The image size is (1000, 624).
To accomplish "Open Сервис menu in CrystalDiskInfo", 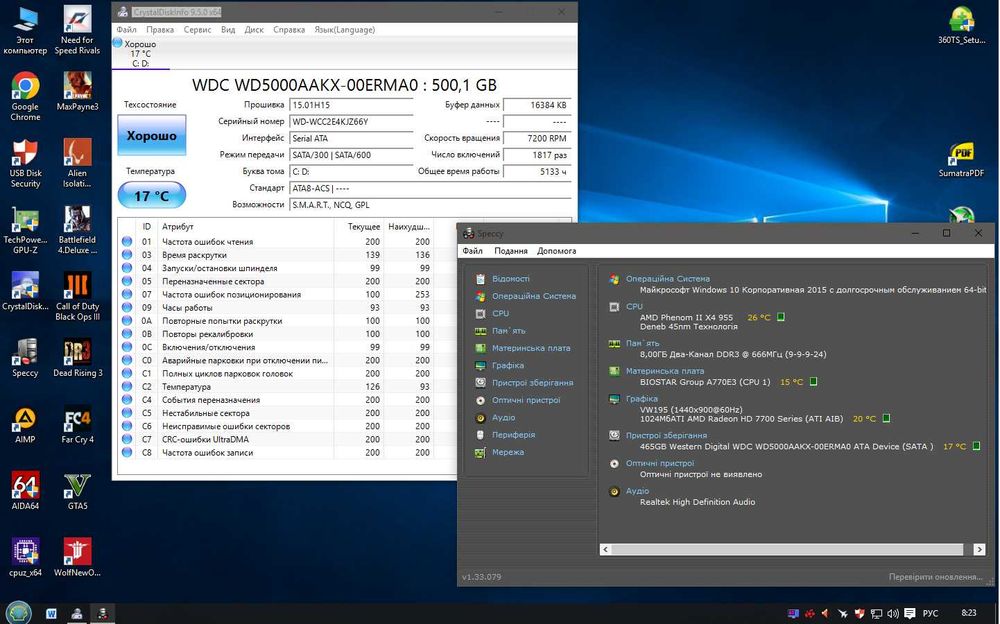I will [x=197, y=29].
